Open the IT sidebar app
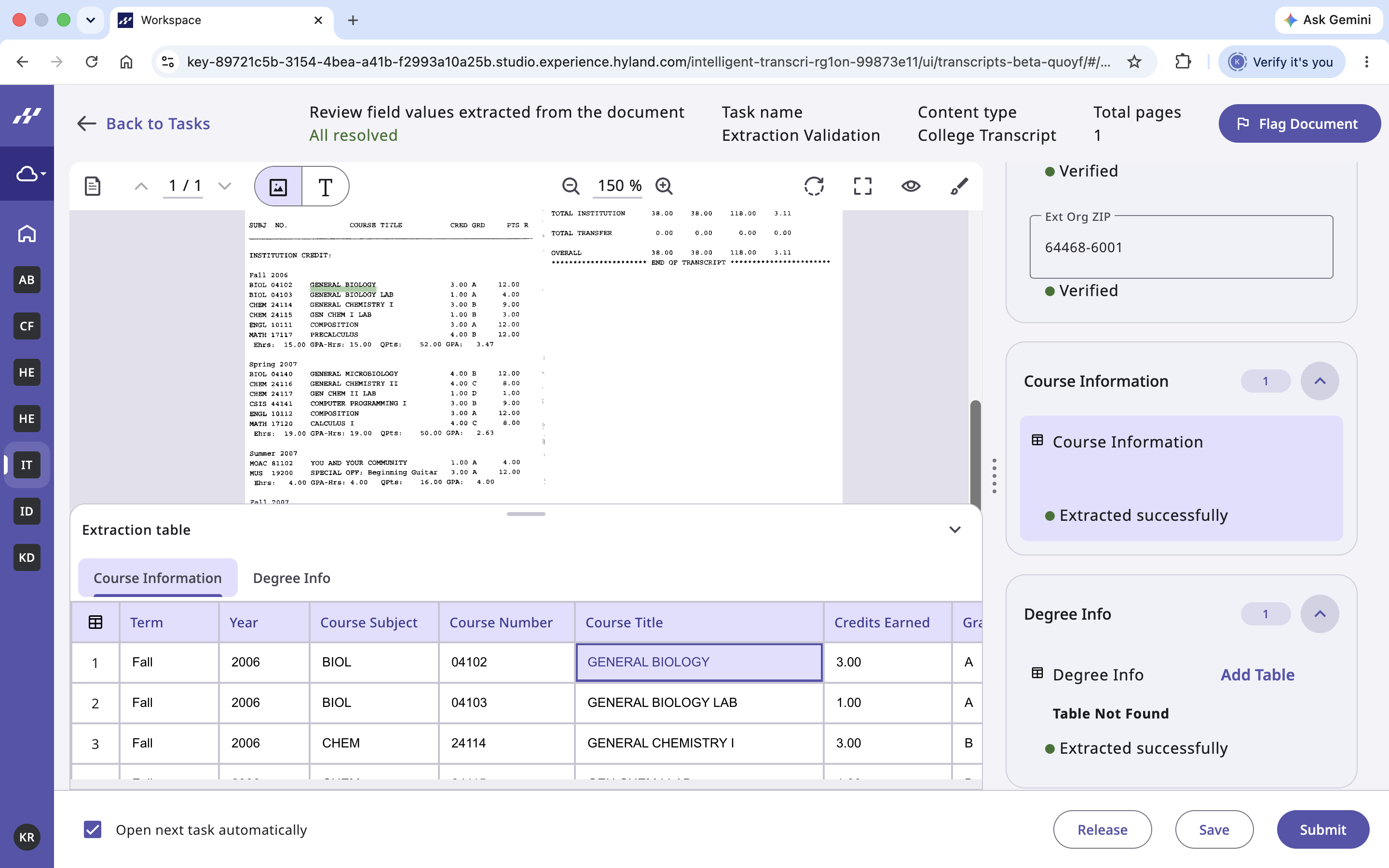The width and height of the screenshot is (1389, 868). coord(27,465)
